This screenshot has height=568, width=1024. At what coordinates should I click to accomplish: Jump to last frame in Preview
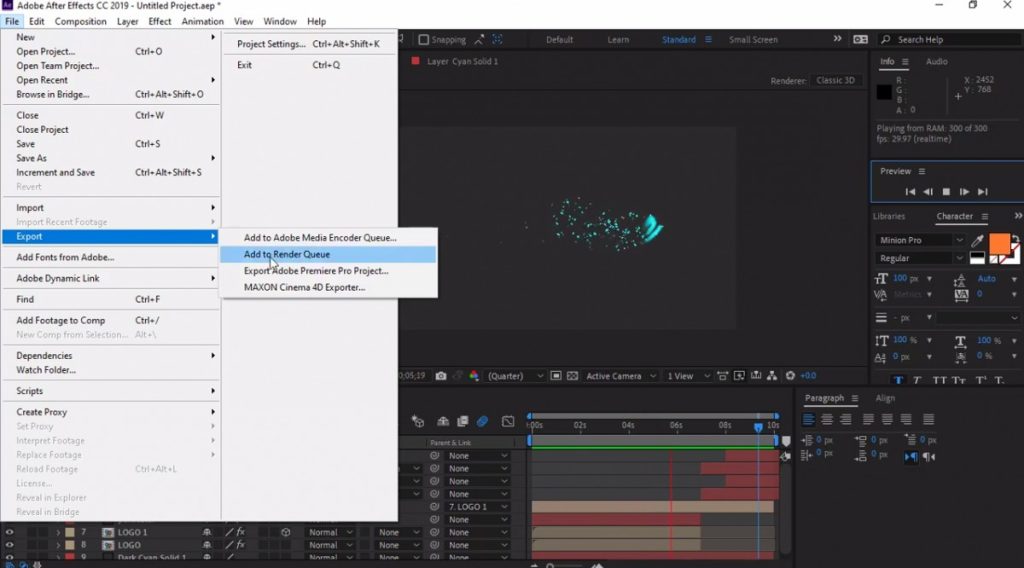pyautogui.click(x=982, y=192)
